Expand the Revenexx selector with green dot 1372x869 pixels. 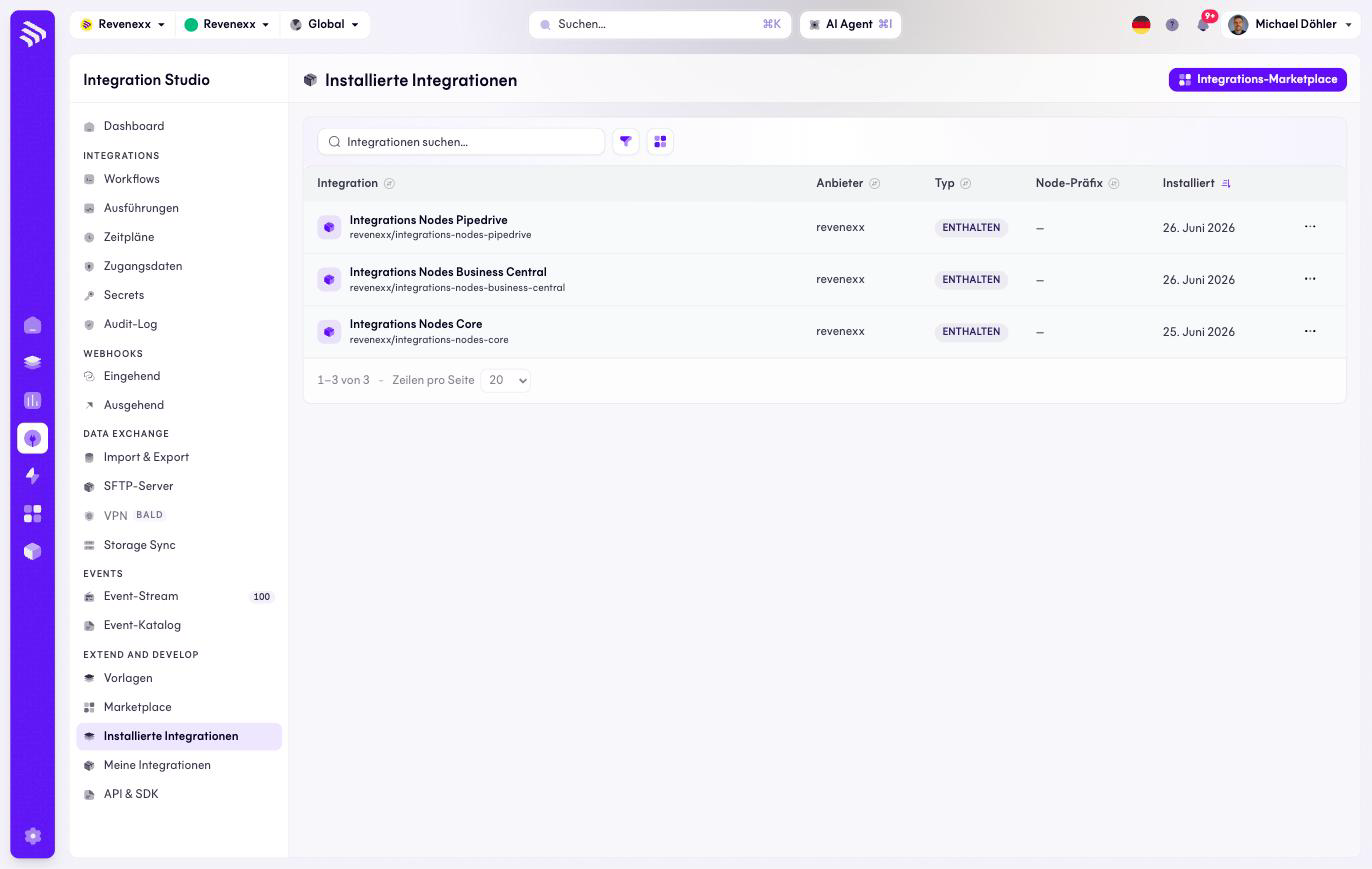pos(227,25)
